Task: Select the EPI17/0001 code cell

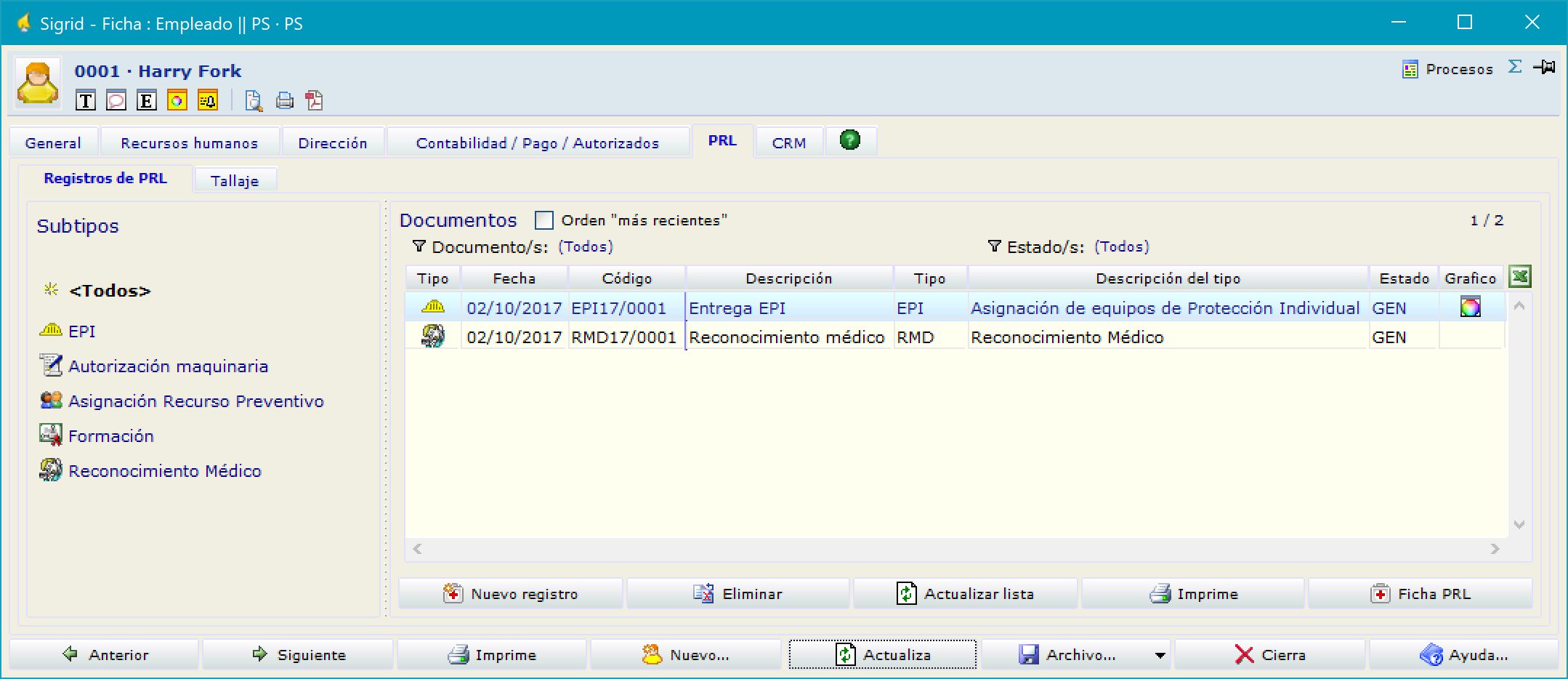Action: tap(626, 308)
